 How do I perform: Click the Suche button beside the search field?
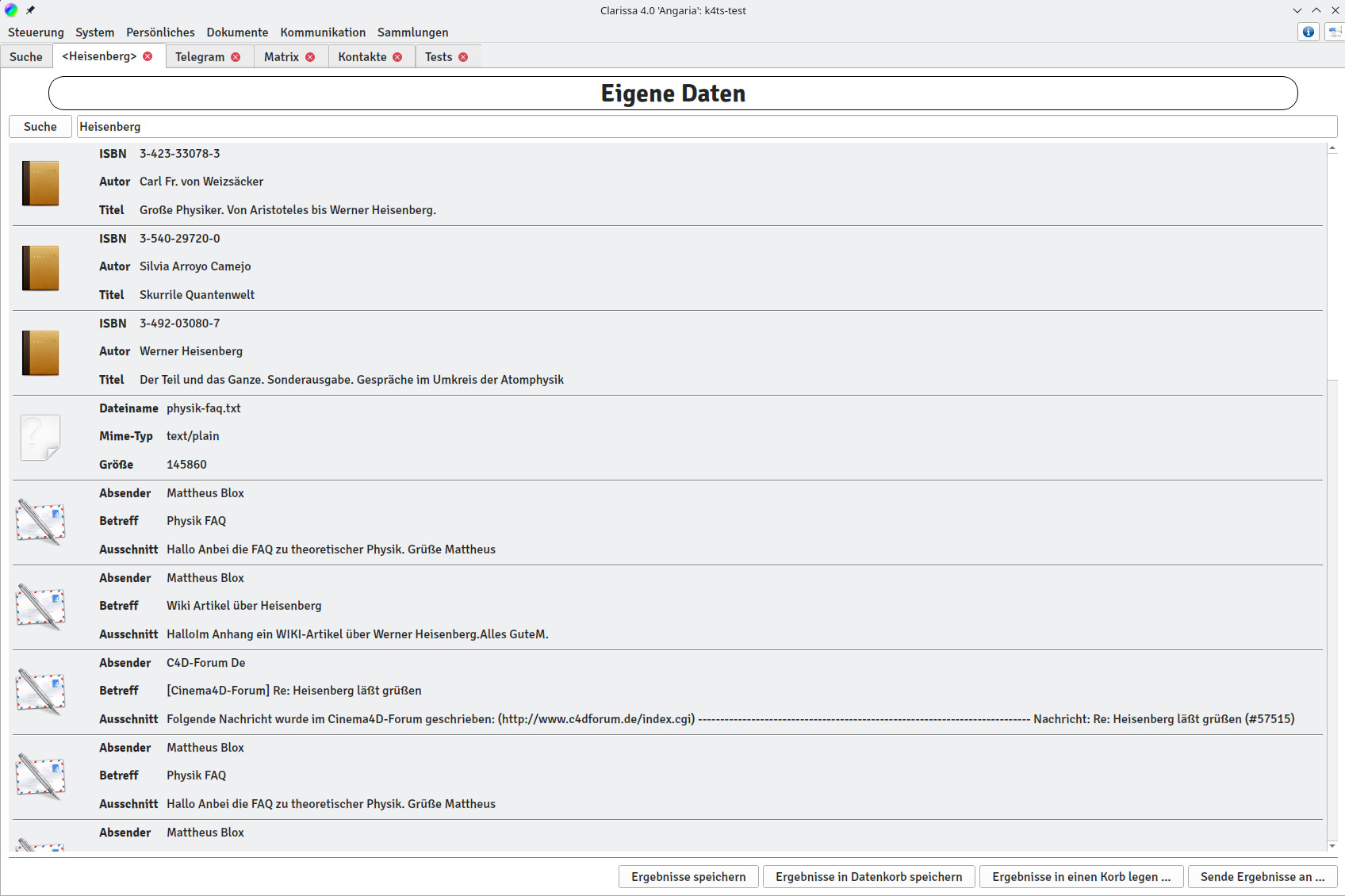click(x=40, y=127)
